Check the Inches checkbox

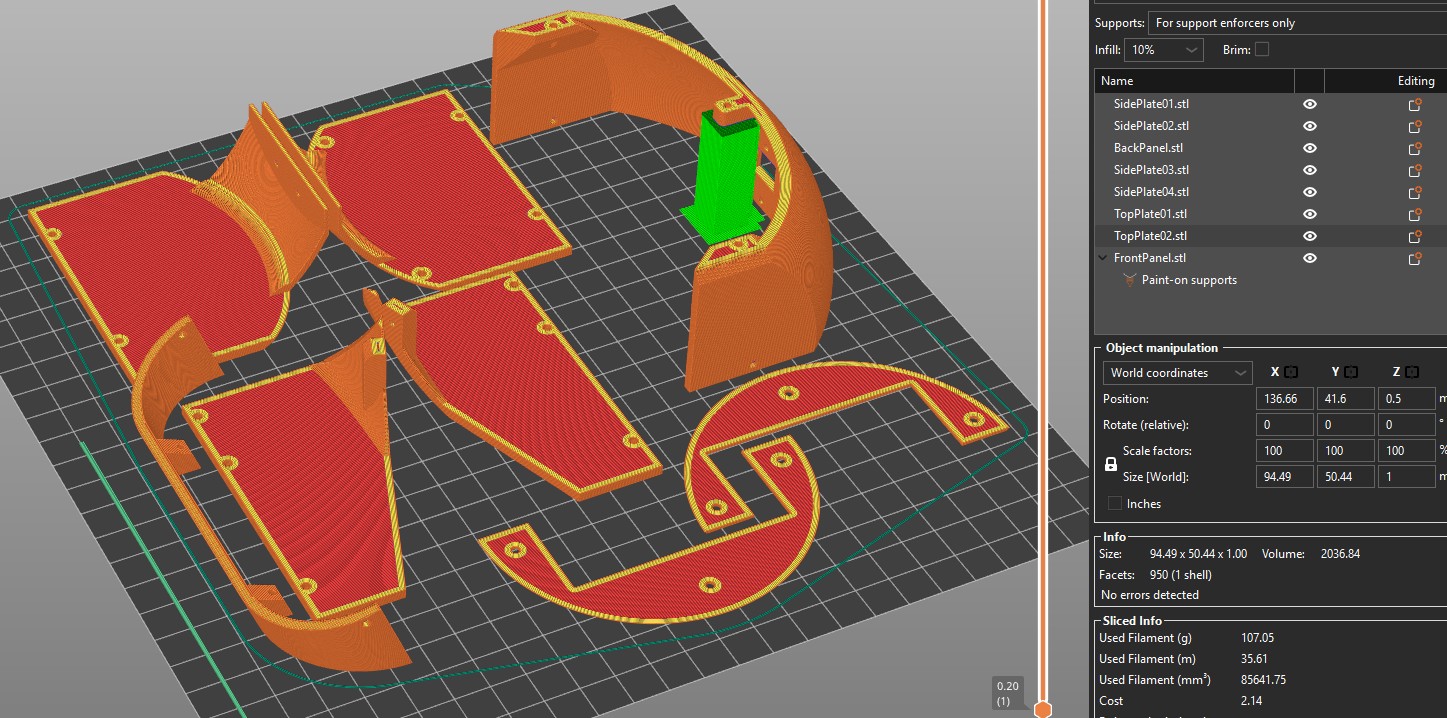click(1115, 503)
